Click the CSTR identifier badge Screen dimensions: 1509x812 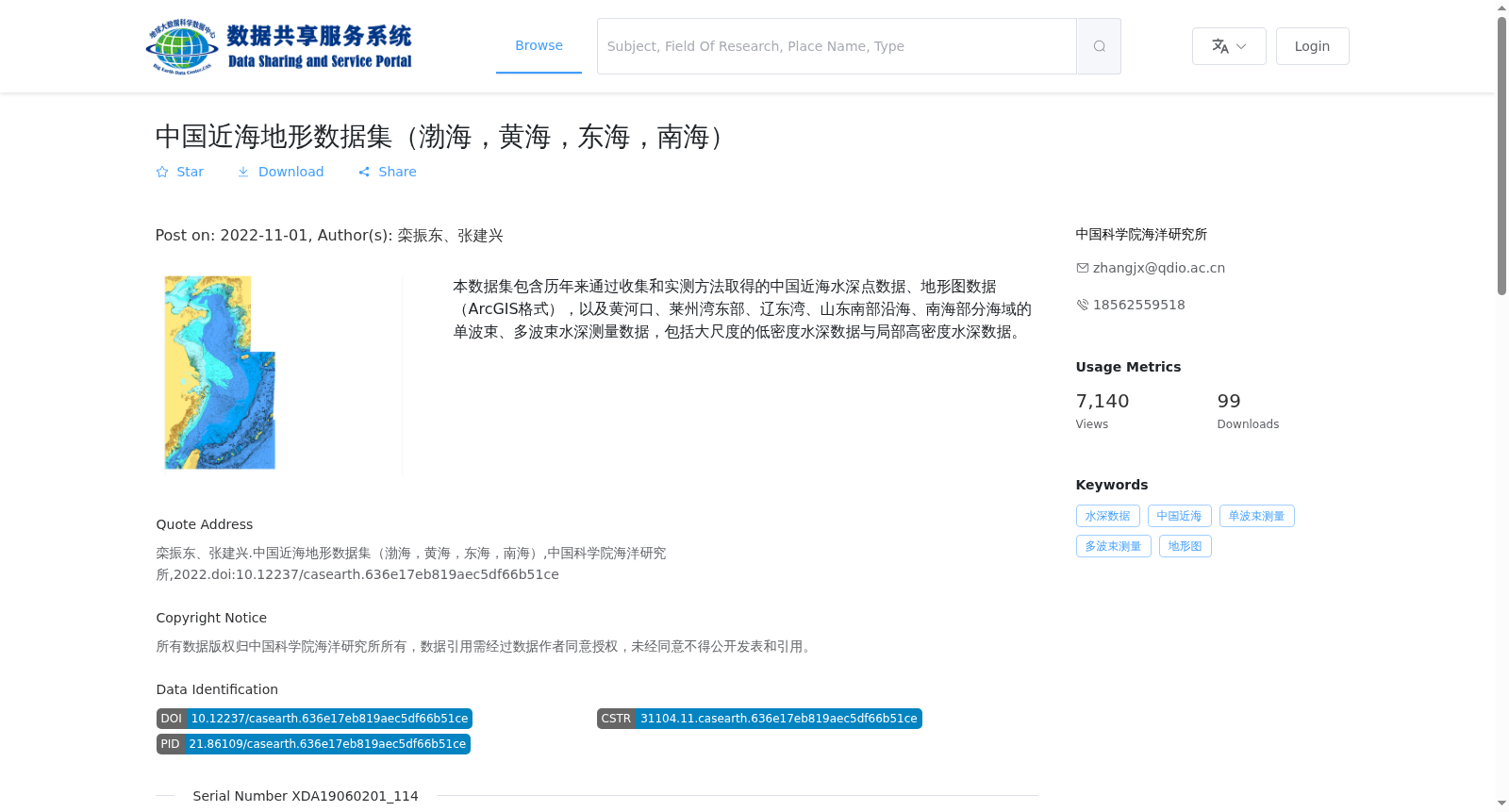[759, 719]
